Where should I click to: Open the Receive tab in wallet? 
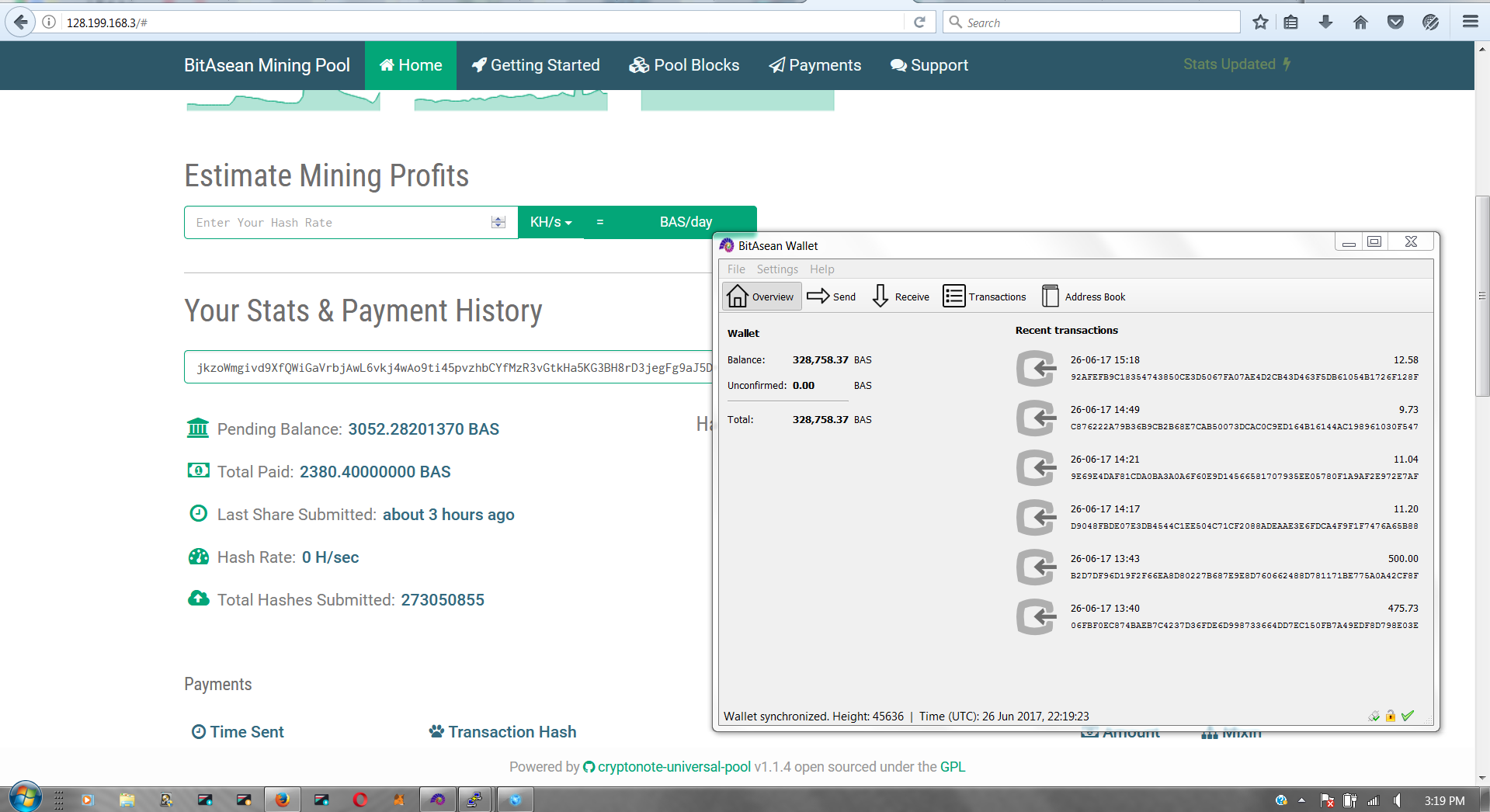coord(900,297)
